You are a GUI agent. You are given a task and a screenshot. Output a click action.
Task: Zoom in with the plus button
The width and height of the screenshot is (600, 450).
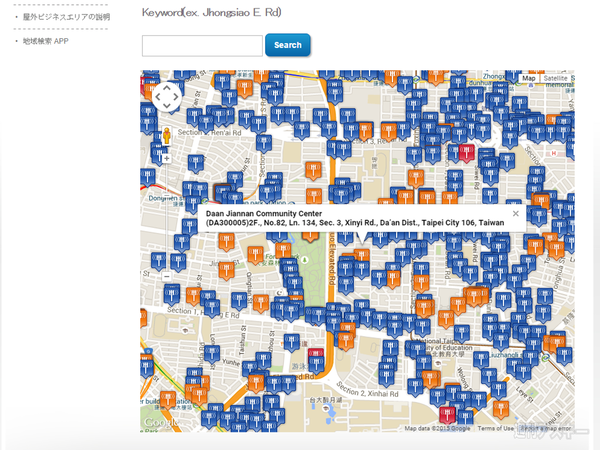[166, 158]
